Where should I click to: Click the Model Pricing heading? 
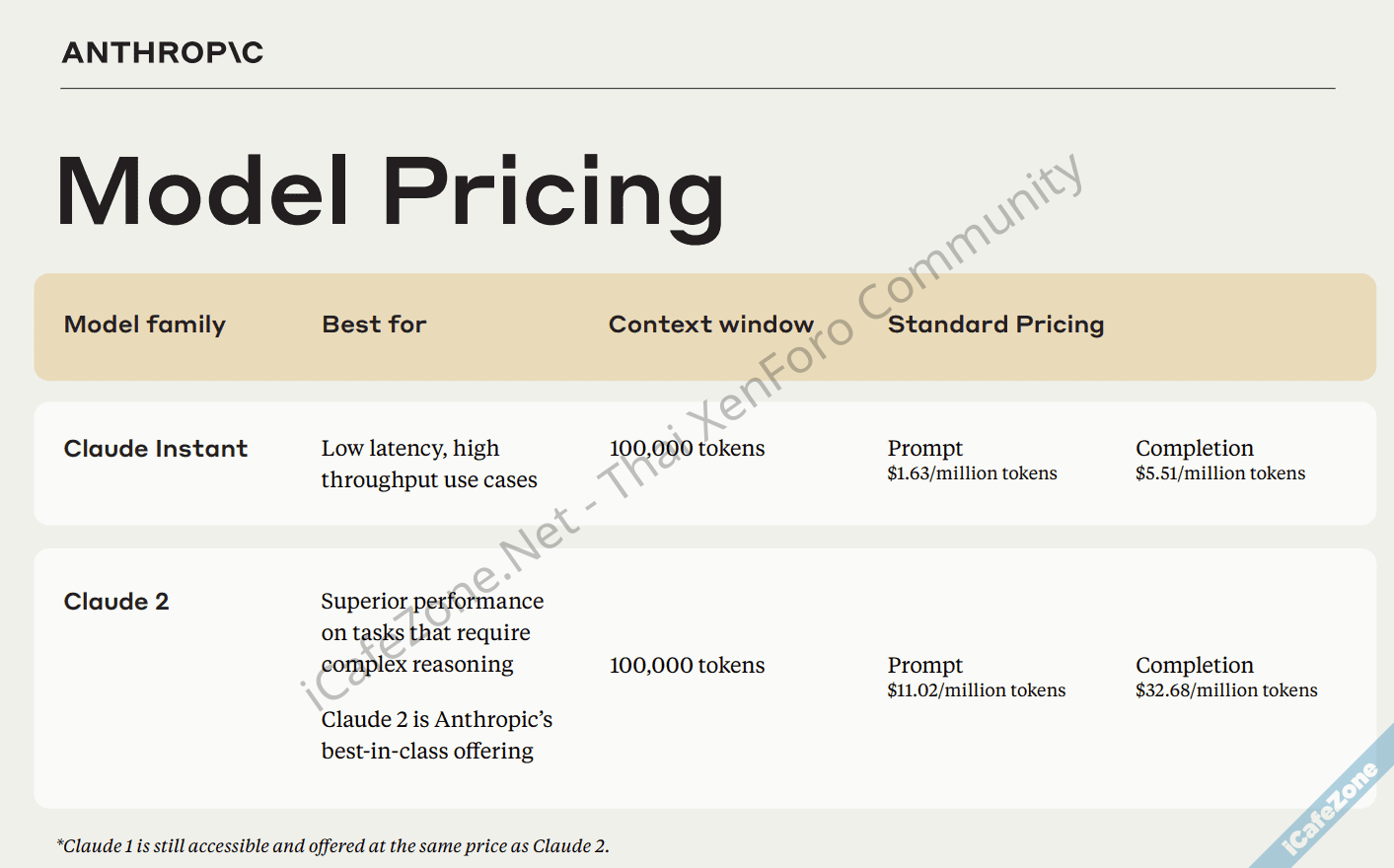(391, 192)
